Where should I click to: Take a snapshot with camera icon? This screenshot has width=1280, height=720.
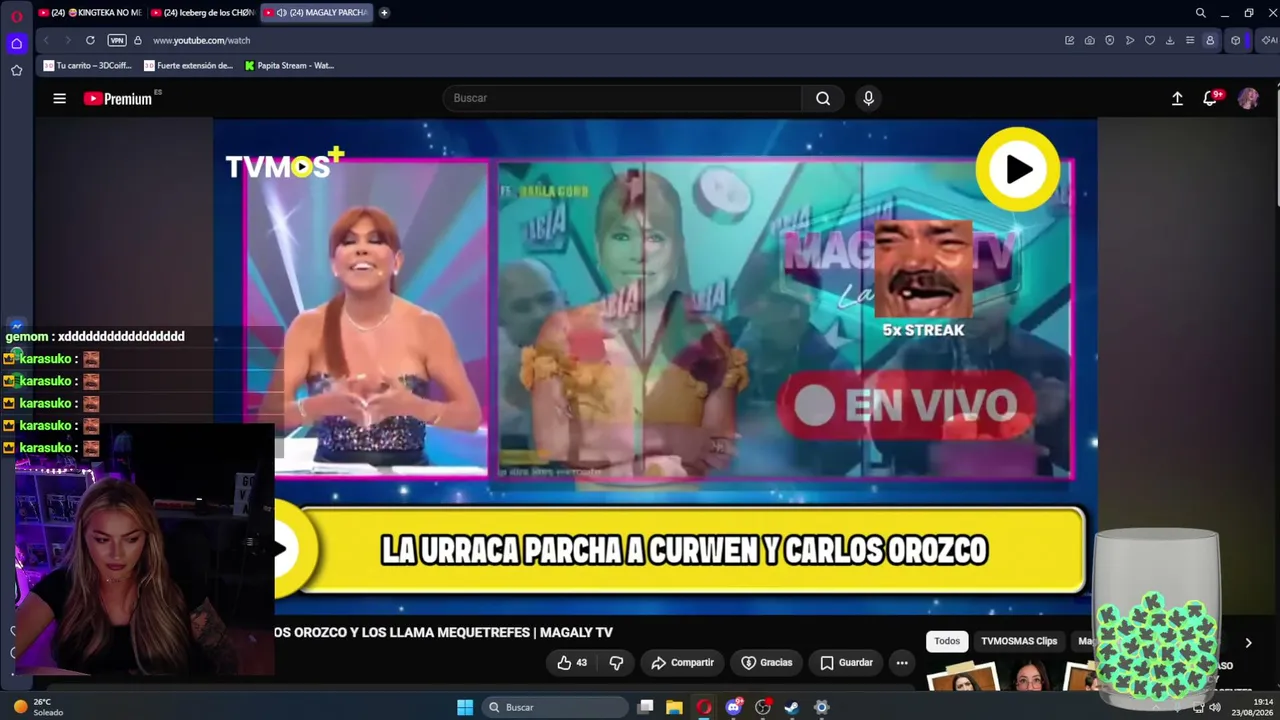[1089, 40]
